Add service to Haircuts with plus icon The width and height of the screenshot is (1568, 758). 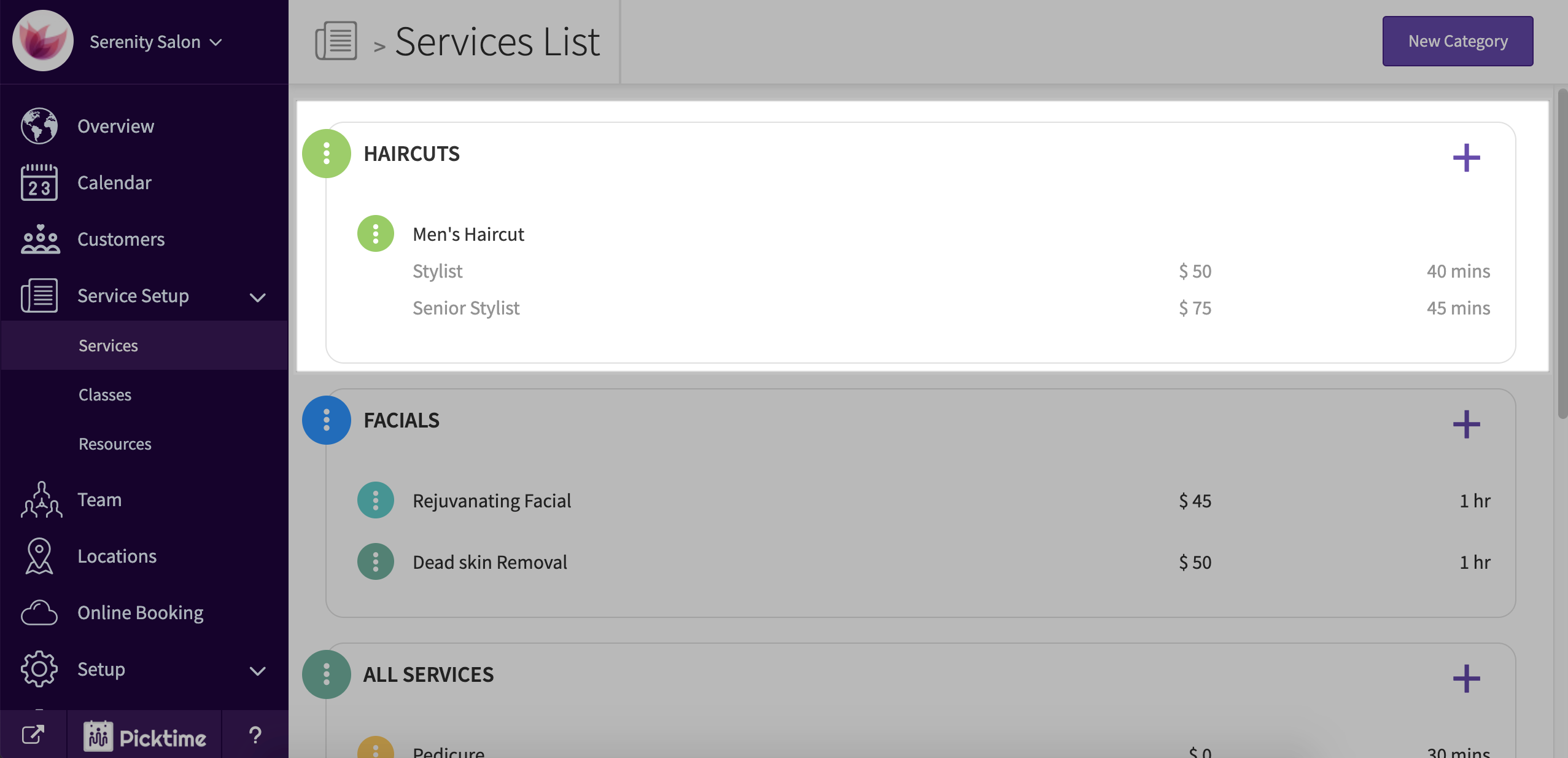(1466, 158)
